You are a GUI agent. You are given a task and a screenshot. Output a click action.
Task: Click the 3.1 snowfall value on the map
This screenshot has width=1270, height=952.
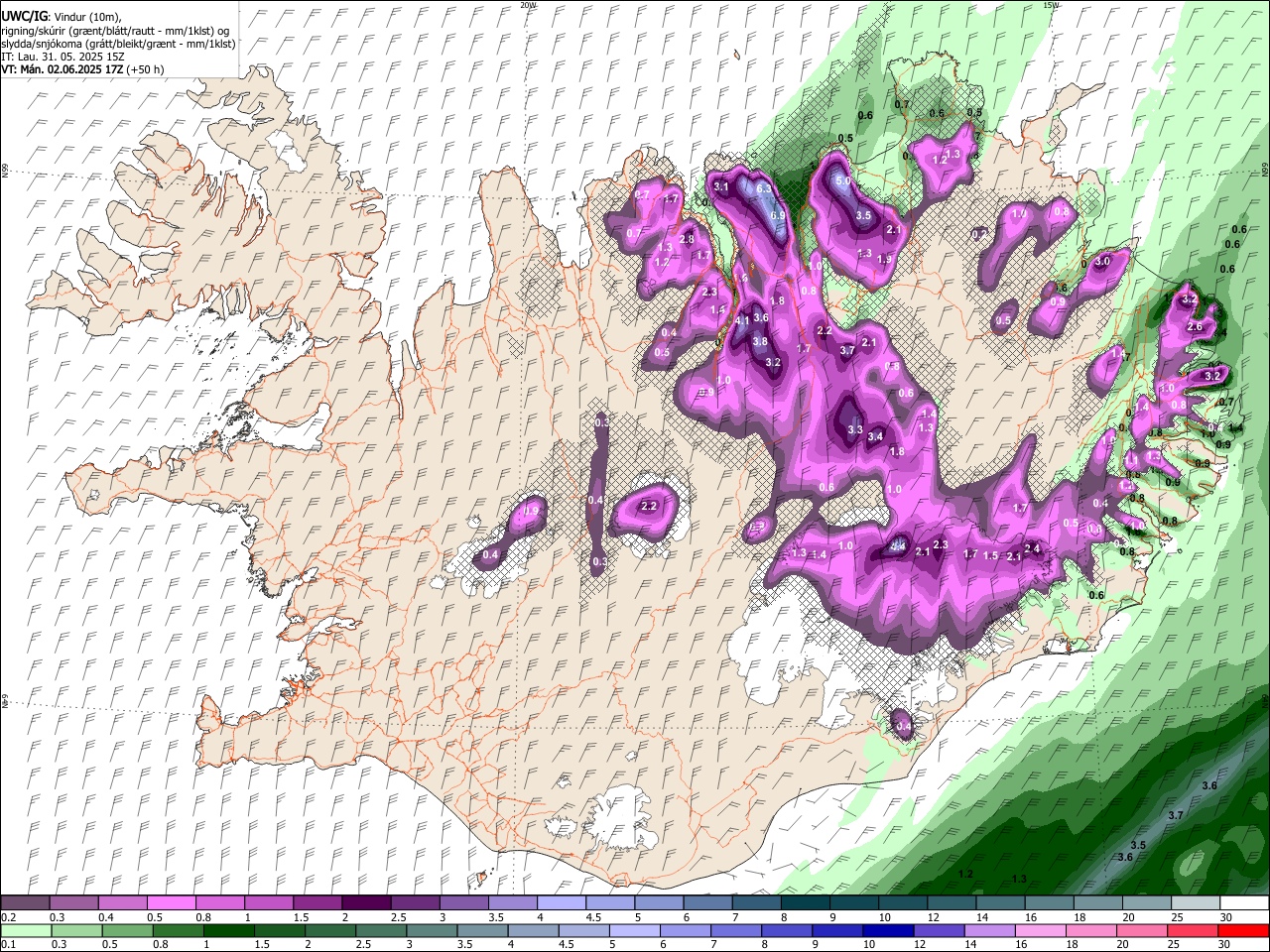[721, 187]
